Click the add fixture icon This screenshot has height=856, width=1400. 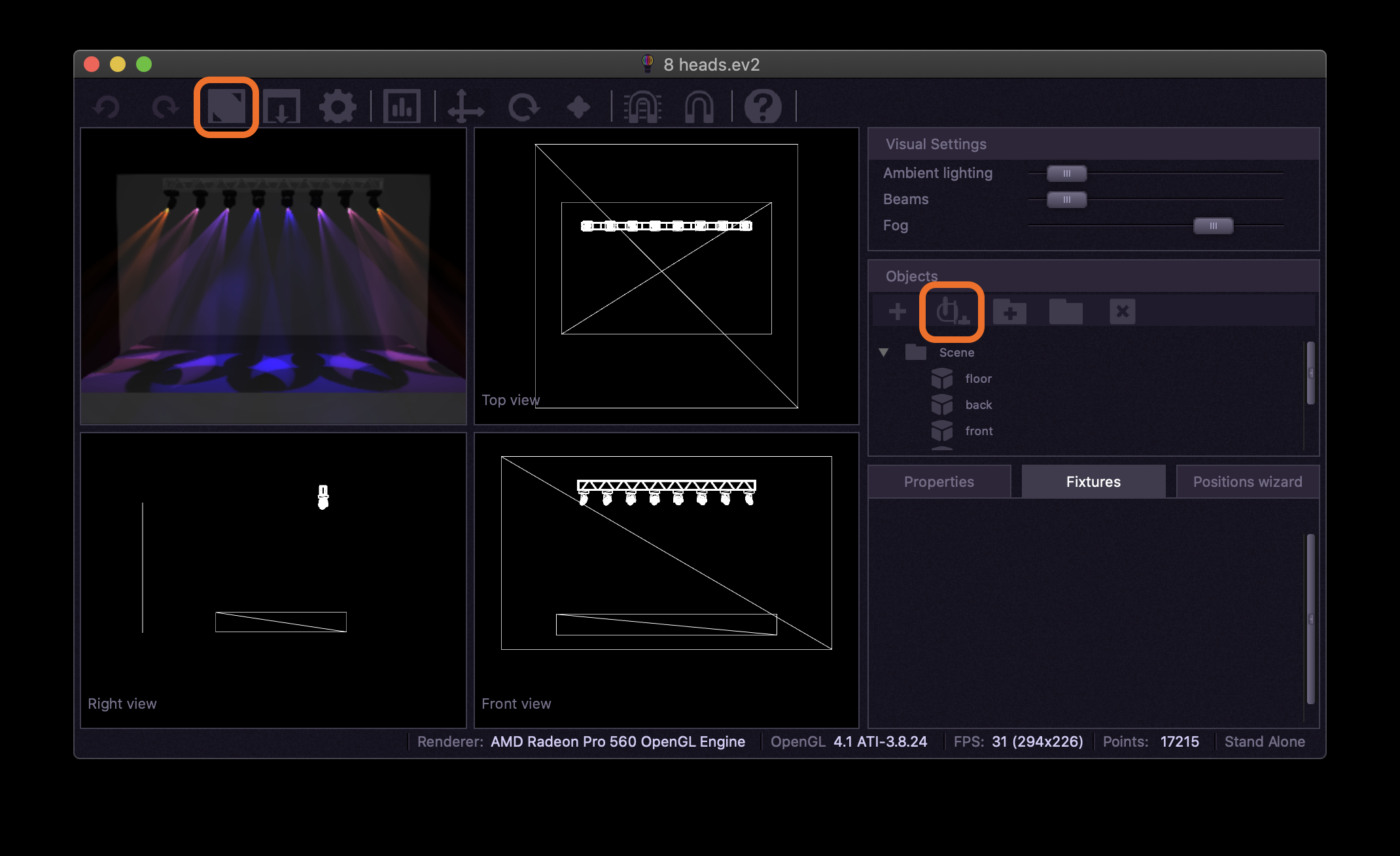951,312
